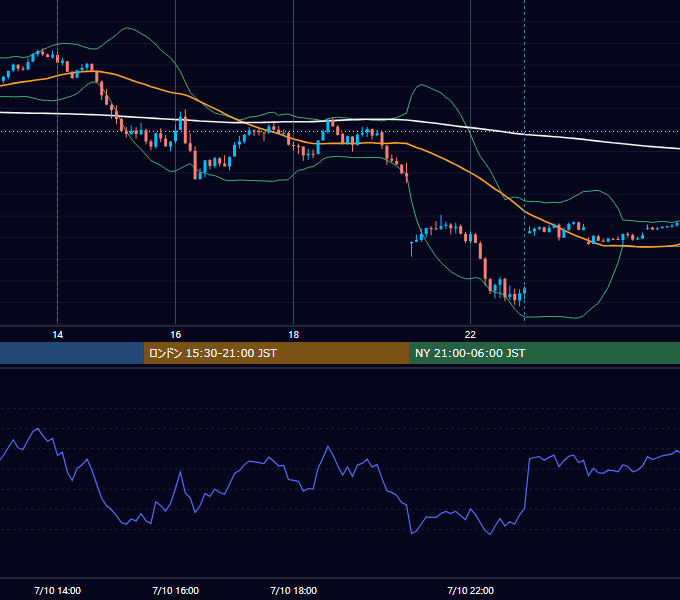
Task: Click the 7/10 22:00 label on indicator axis
Action: (470, 590)
